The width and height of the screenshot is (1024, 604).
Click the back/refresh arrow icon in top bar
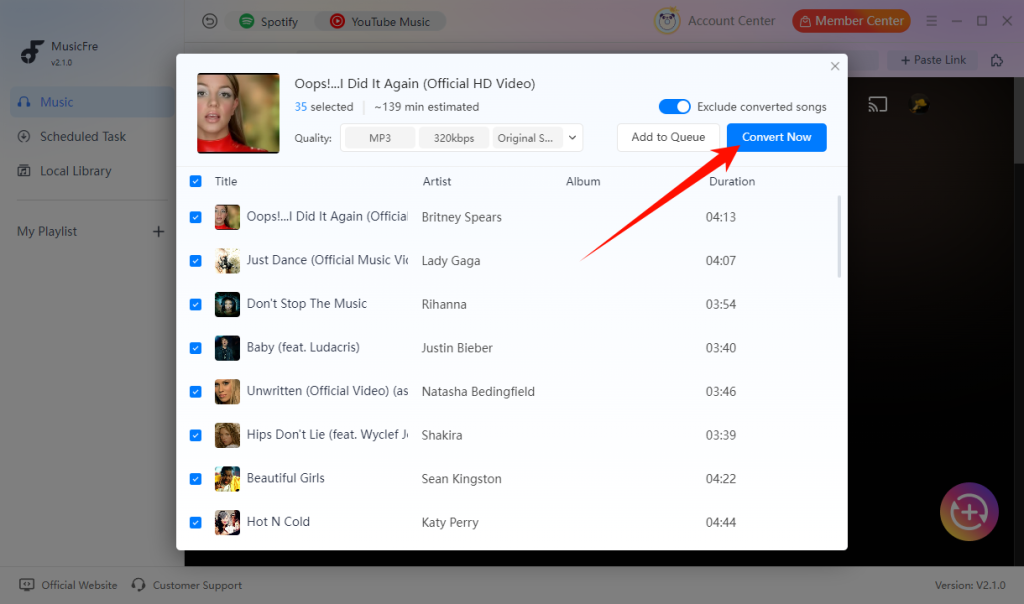[x=210, y=22]
